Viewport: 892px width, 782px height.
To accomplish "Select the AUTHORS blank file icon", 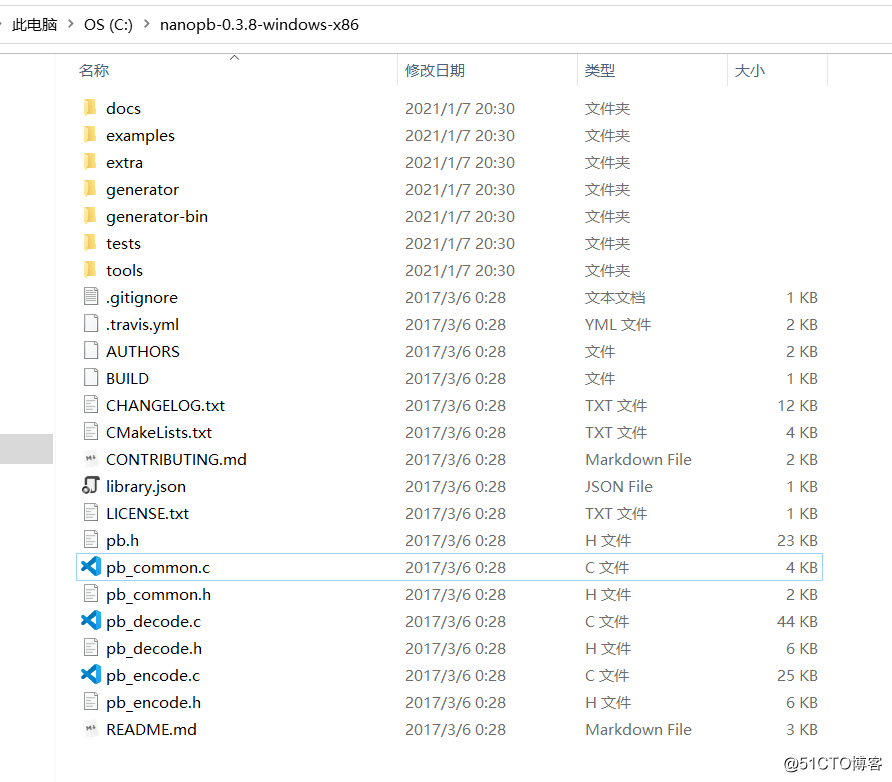I will click(90, 351).
